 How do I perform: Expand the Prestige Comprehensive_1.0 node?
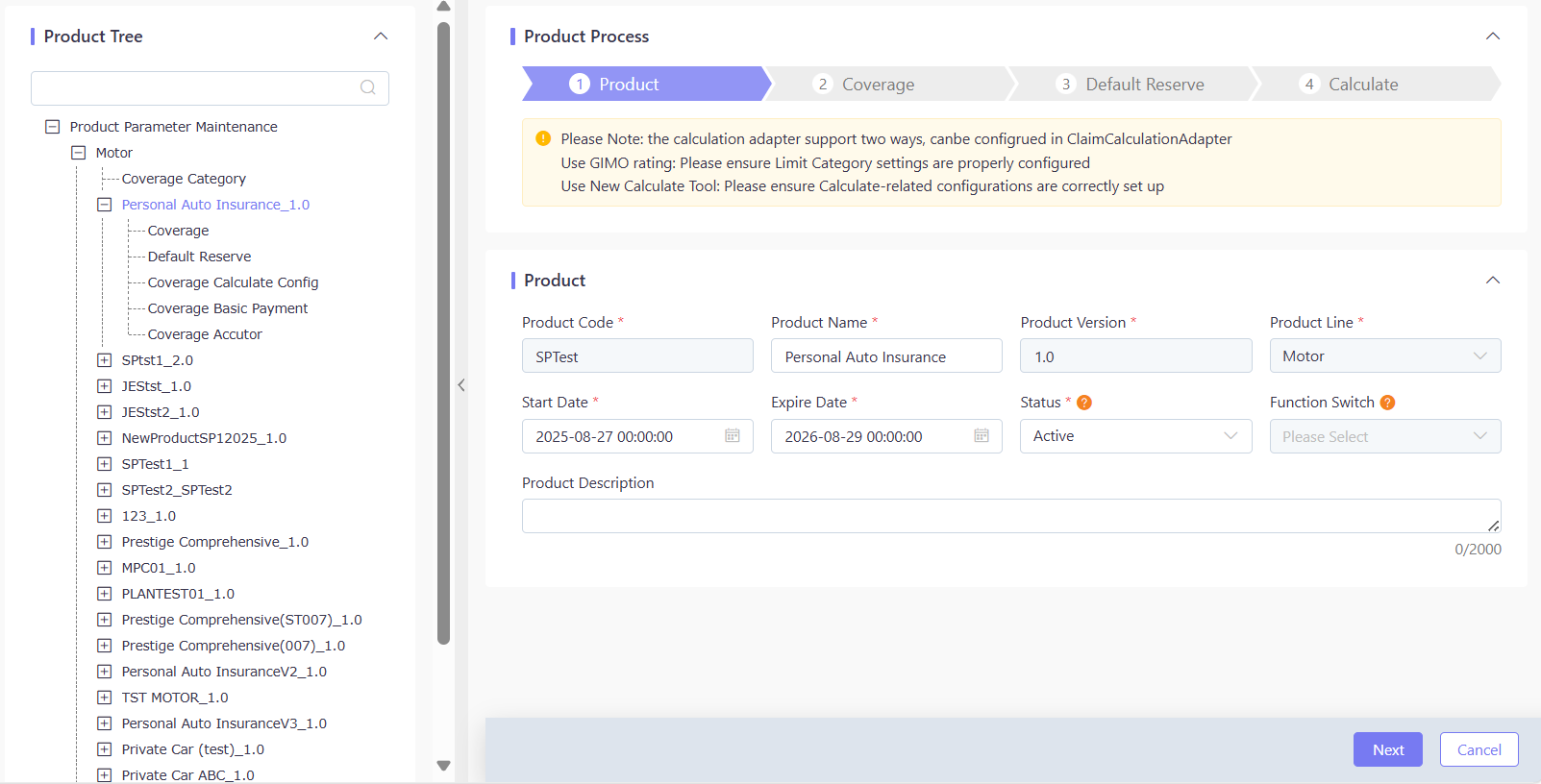(x=105, y=542)
